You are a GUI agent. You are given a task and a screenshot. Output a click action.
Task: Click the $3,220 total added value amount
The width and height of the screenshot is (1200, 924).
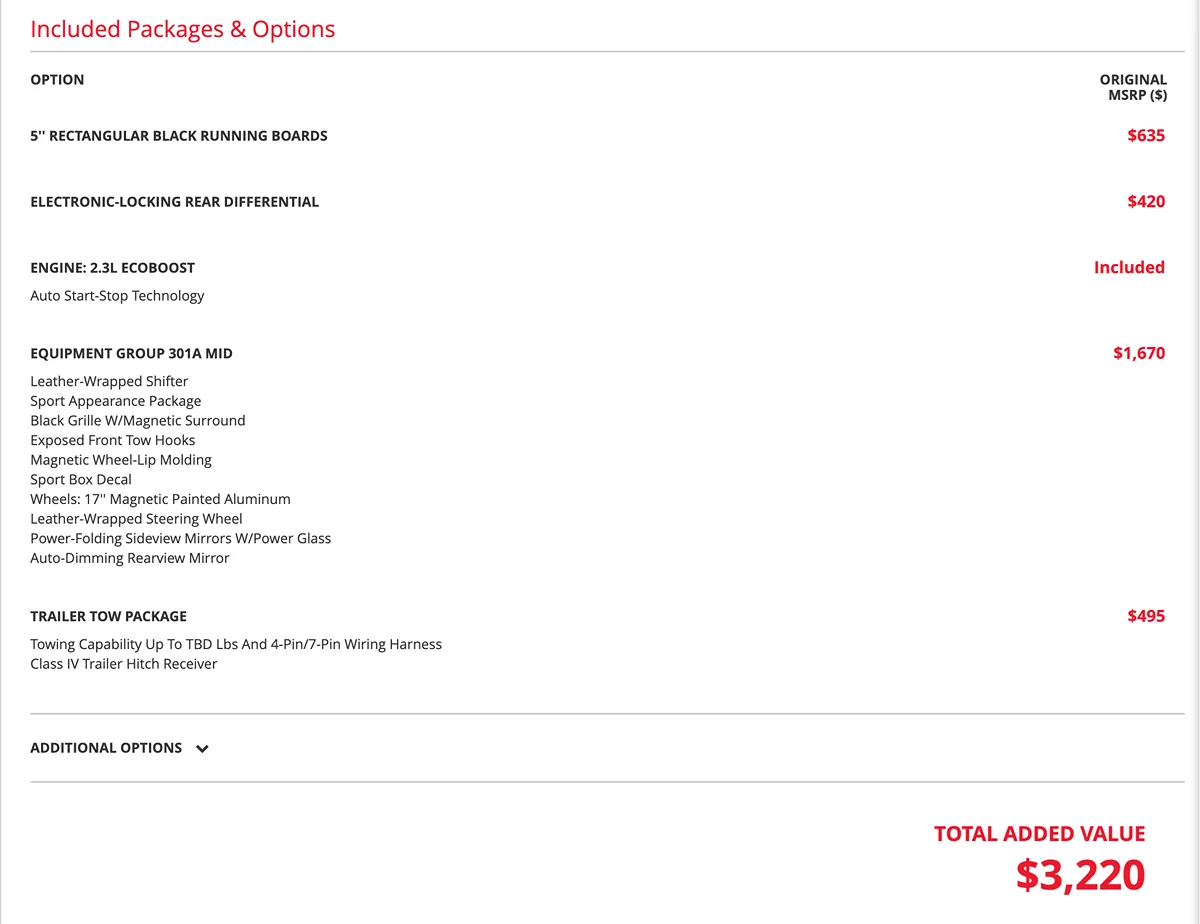[1080, 875]
